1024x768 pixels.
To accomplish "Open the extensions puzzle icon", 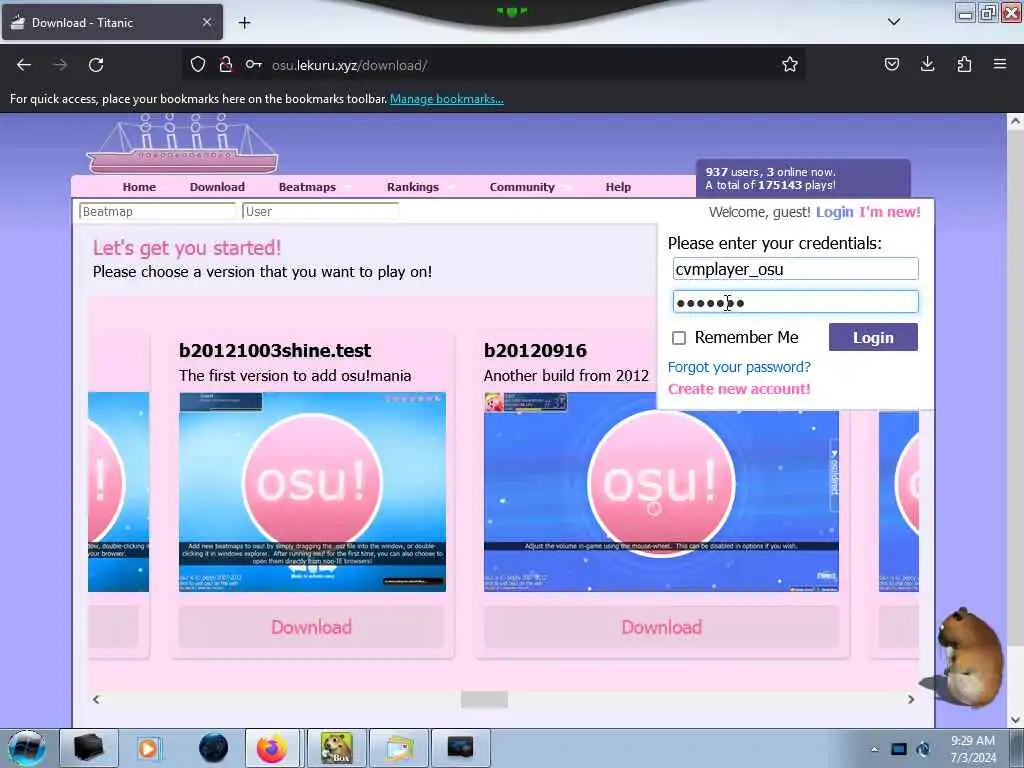I will 964,64.
